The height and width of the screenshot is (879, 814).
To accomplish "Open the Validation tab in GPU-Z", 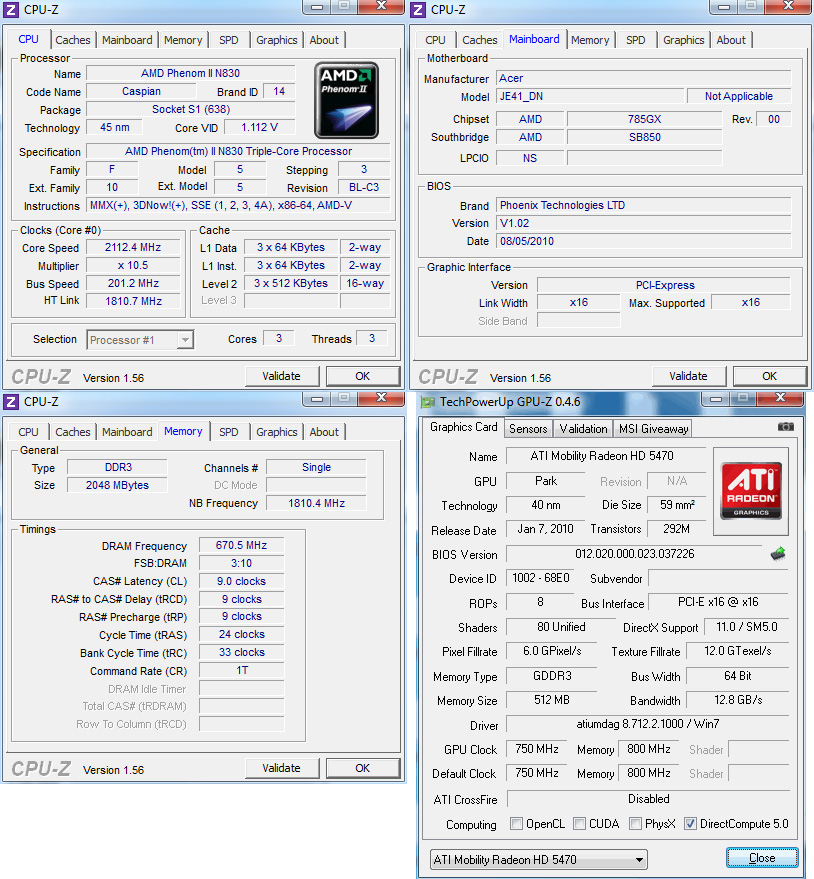I will [x=583, y=429].
